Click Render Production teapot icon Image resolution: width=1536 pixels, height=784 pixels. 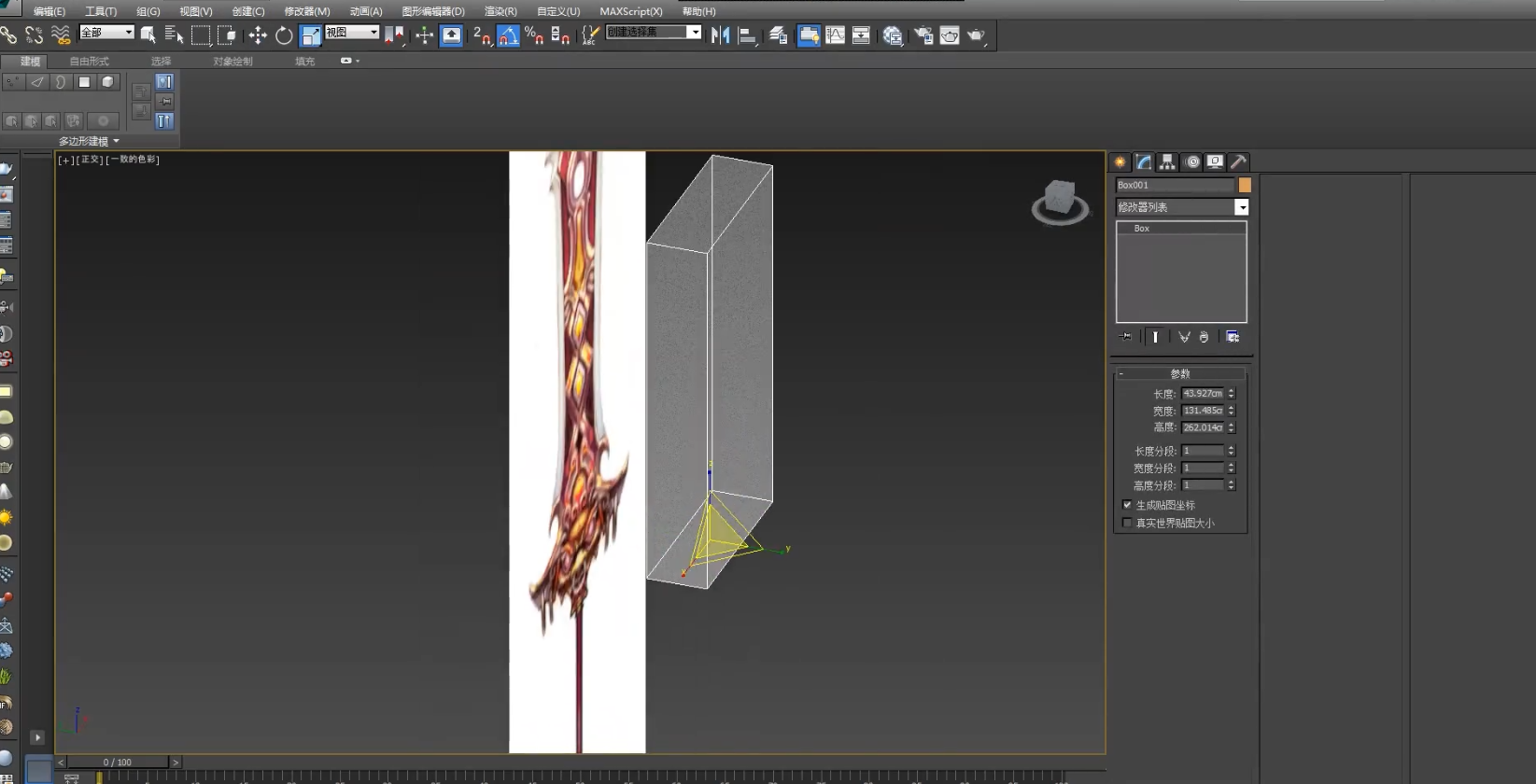(976, 35)
